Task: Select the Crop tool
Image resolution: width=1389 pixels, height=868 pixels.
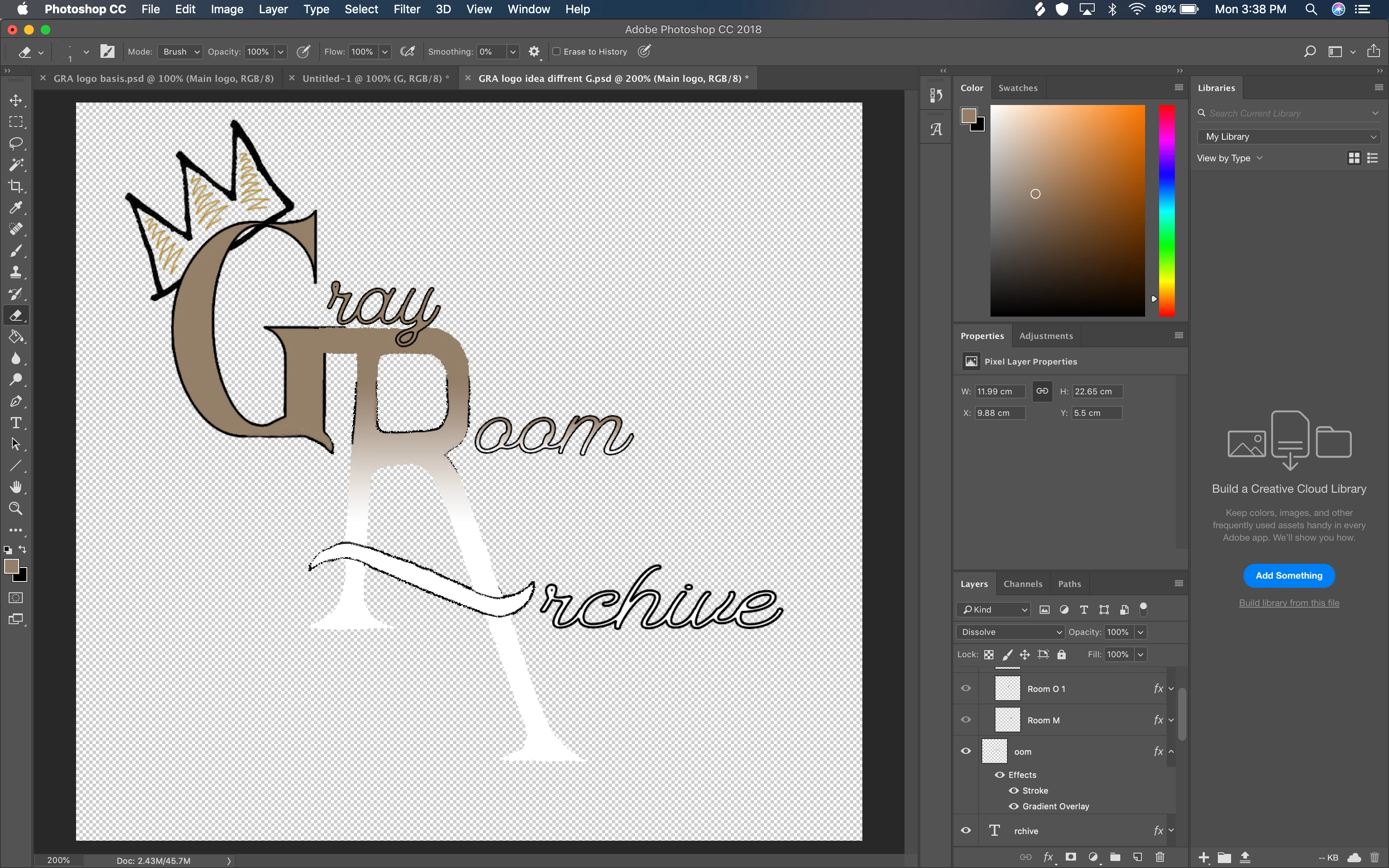Action: point(15,186)
